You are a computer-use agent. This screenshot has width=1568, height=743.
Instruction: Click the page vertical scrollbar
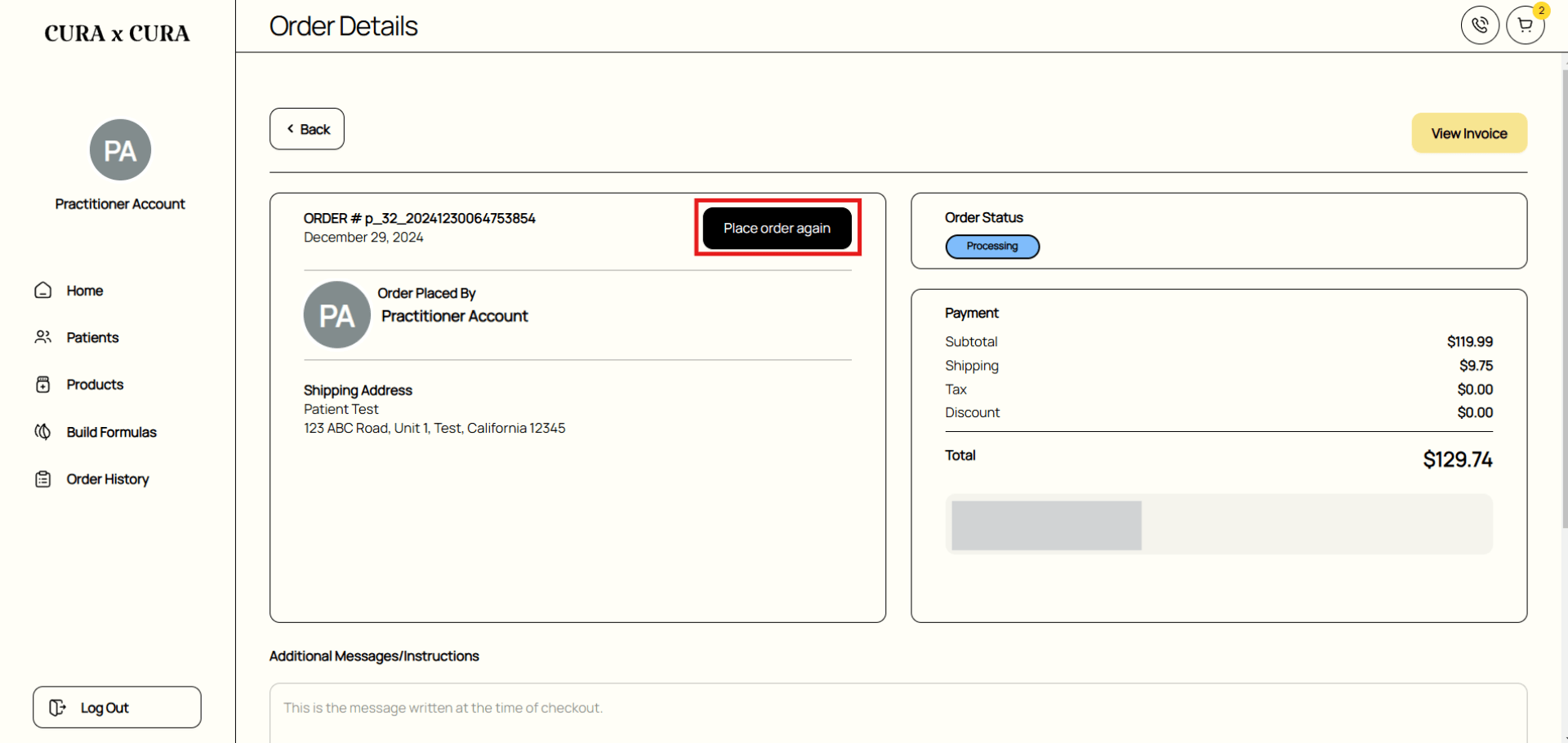click(1564, 298)
